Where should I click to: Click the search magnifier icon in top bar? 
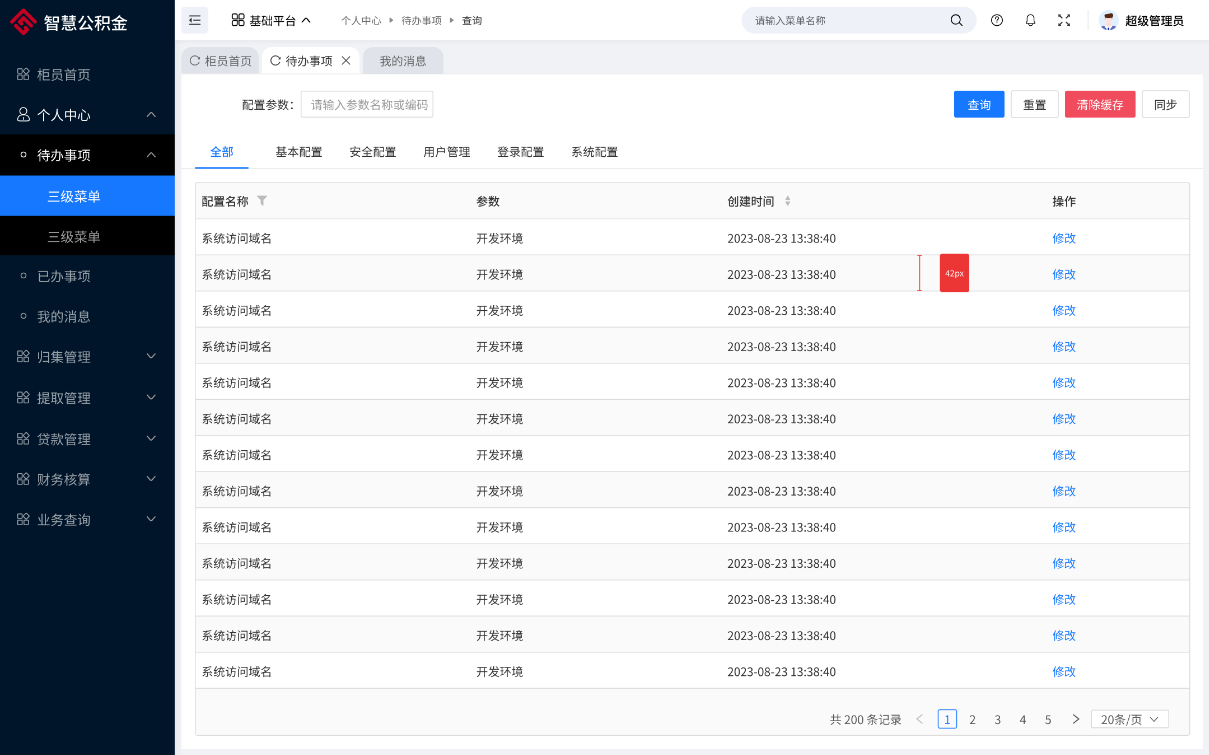pyautogui.click(x=956, y=20)
